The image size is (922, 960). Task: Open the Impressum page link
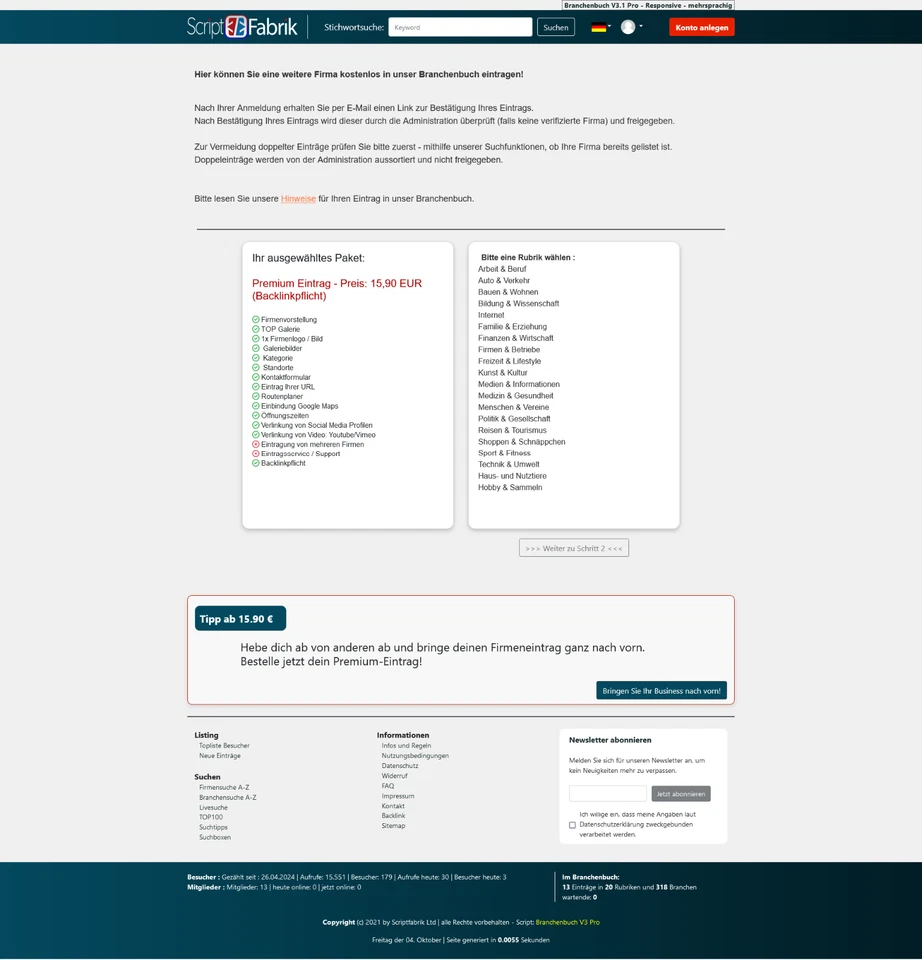click(397, 796)
